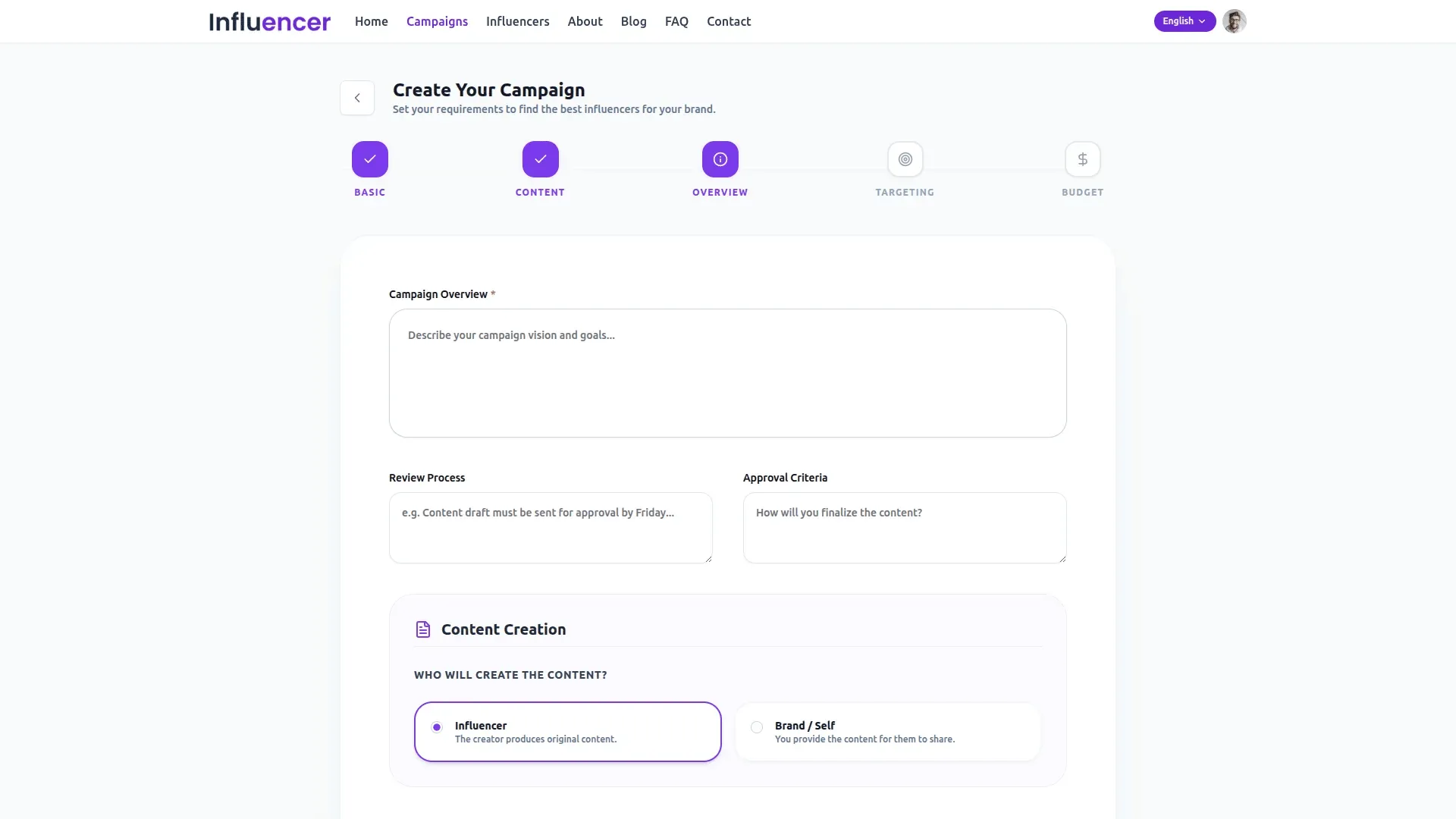Viewport: 1456px width, 819px height.
Task: Jump to the Targeting step target icon
Action: coord(905,159)
